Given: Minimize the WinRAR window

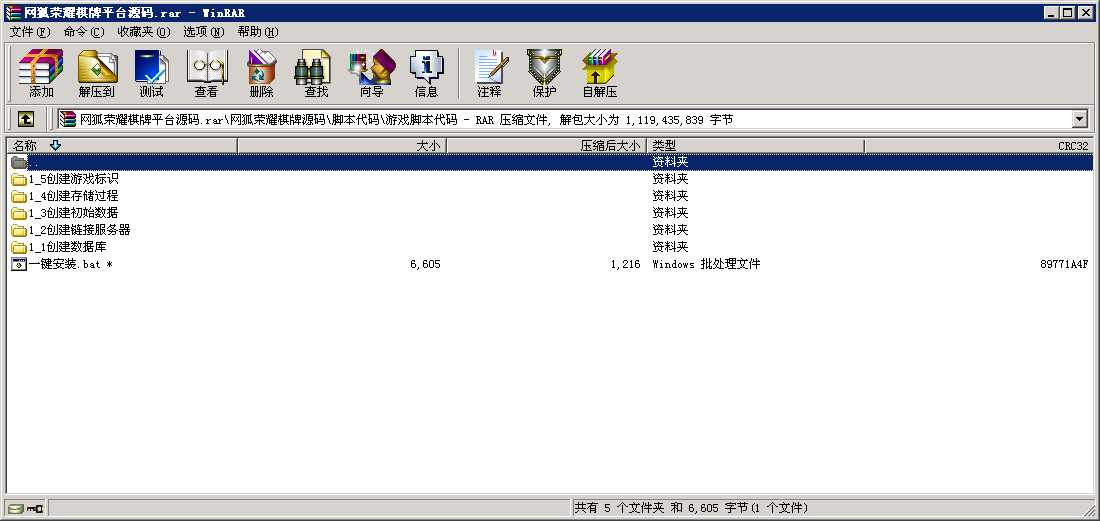Looking at the screenshot, I should (1052, 12).
